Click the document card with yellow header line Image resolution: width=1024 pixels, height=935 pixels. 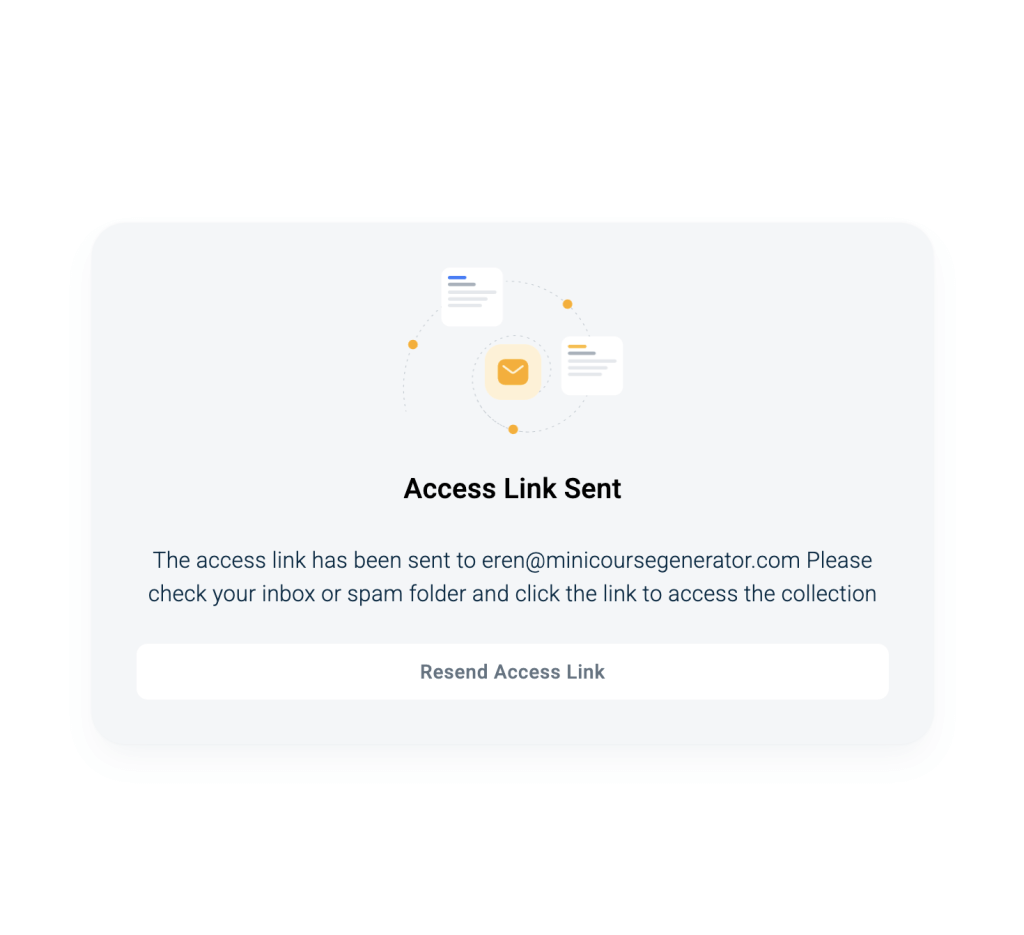click(x=592, y=366)
